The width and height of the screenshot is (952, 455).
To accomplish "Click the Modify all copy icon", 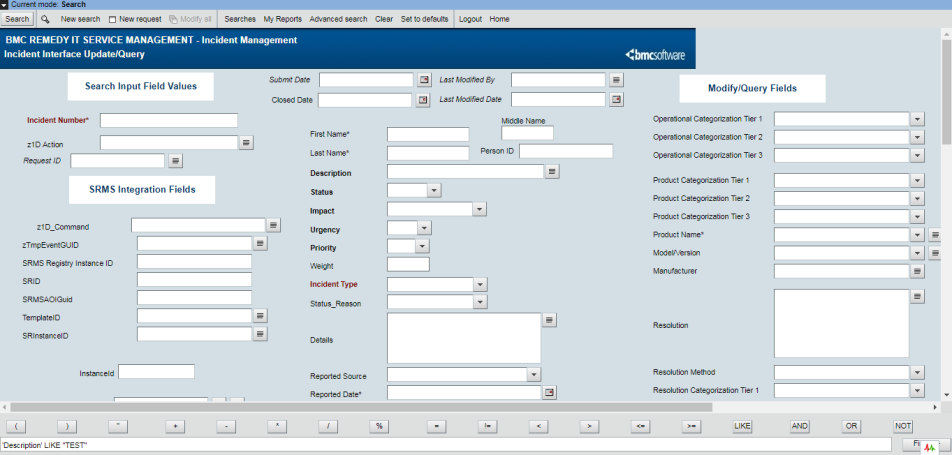I will (173, 19).
